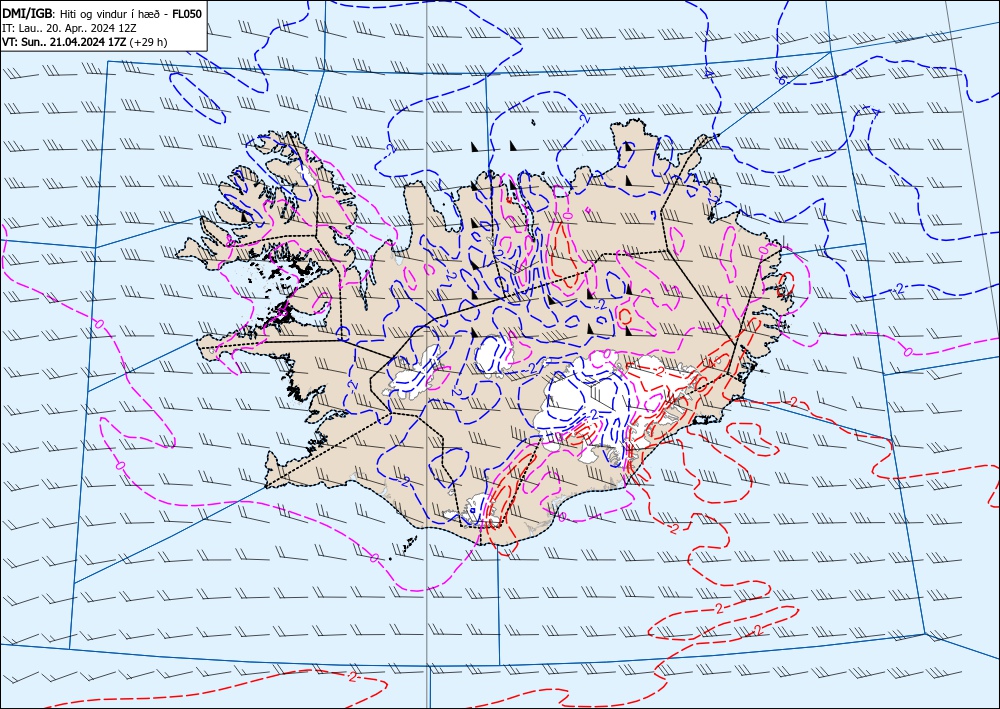Viewport: 1000px width, 709px height.
Task: Click the FL050 flight level label
Action: 187,13
